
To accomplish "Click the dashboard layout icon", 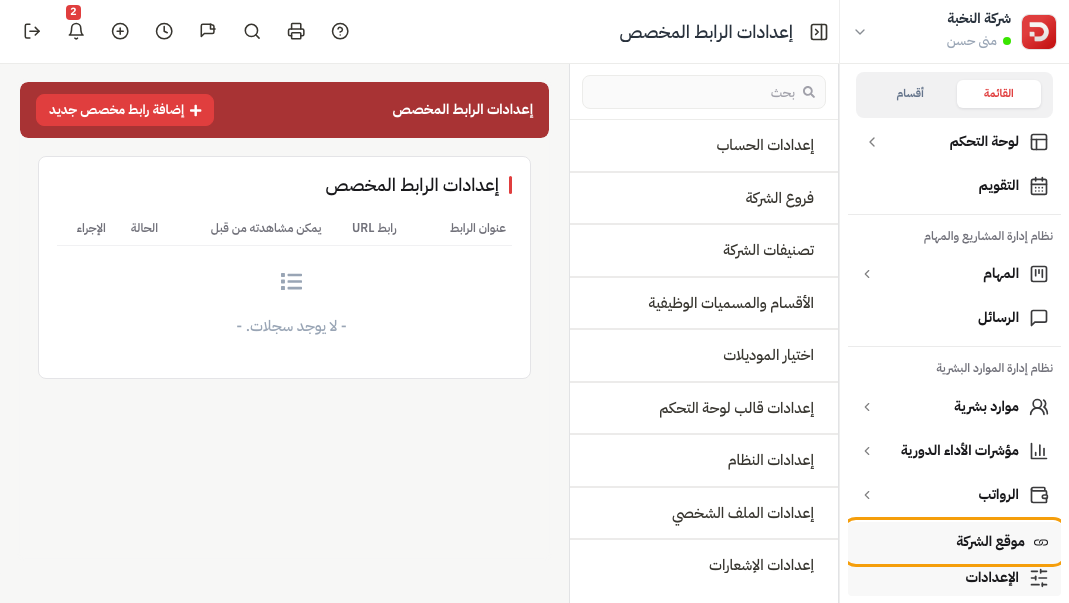I will point(1038,142).
